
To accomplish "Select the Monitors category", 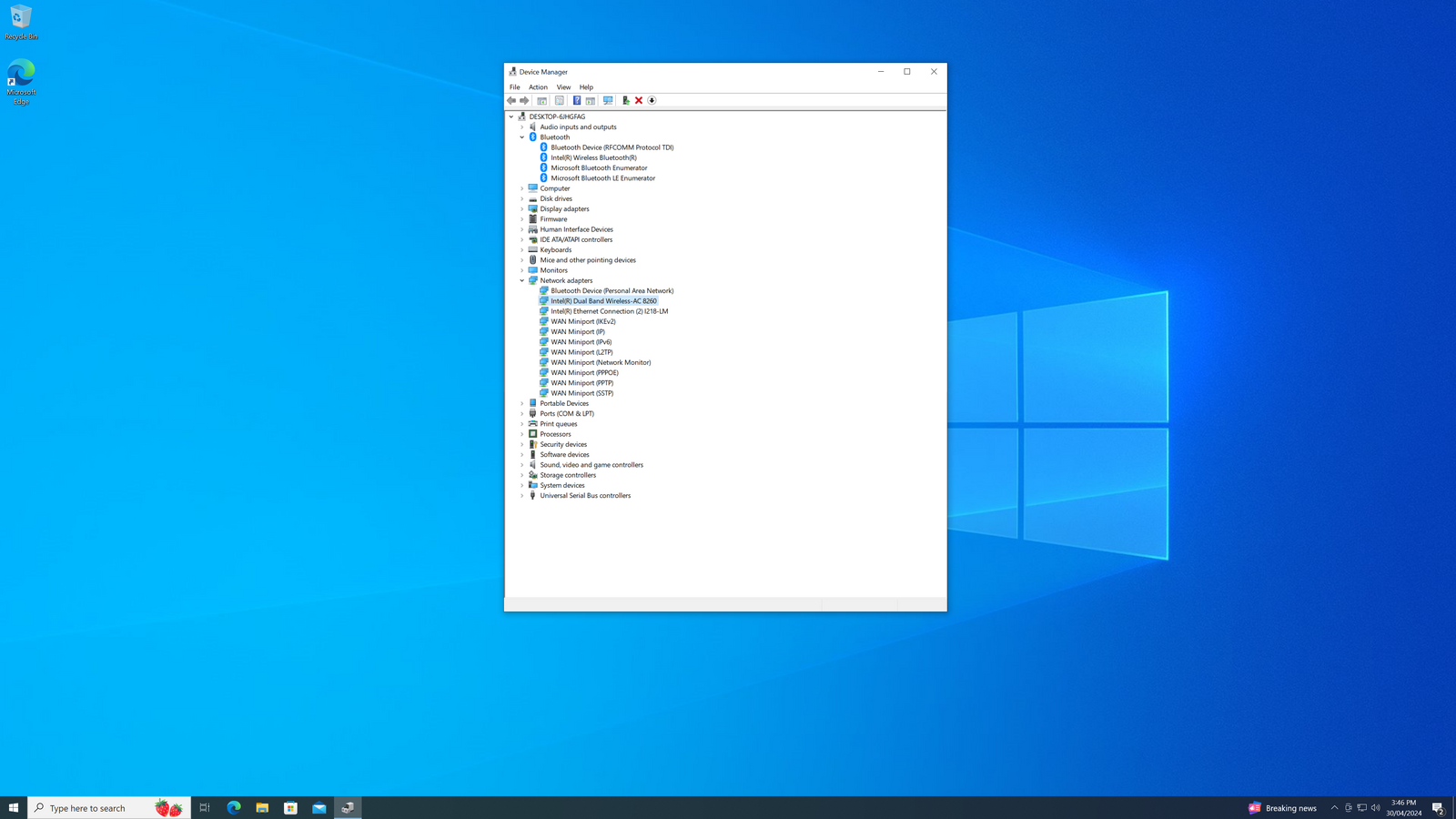I will 553,270.
